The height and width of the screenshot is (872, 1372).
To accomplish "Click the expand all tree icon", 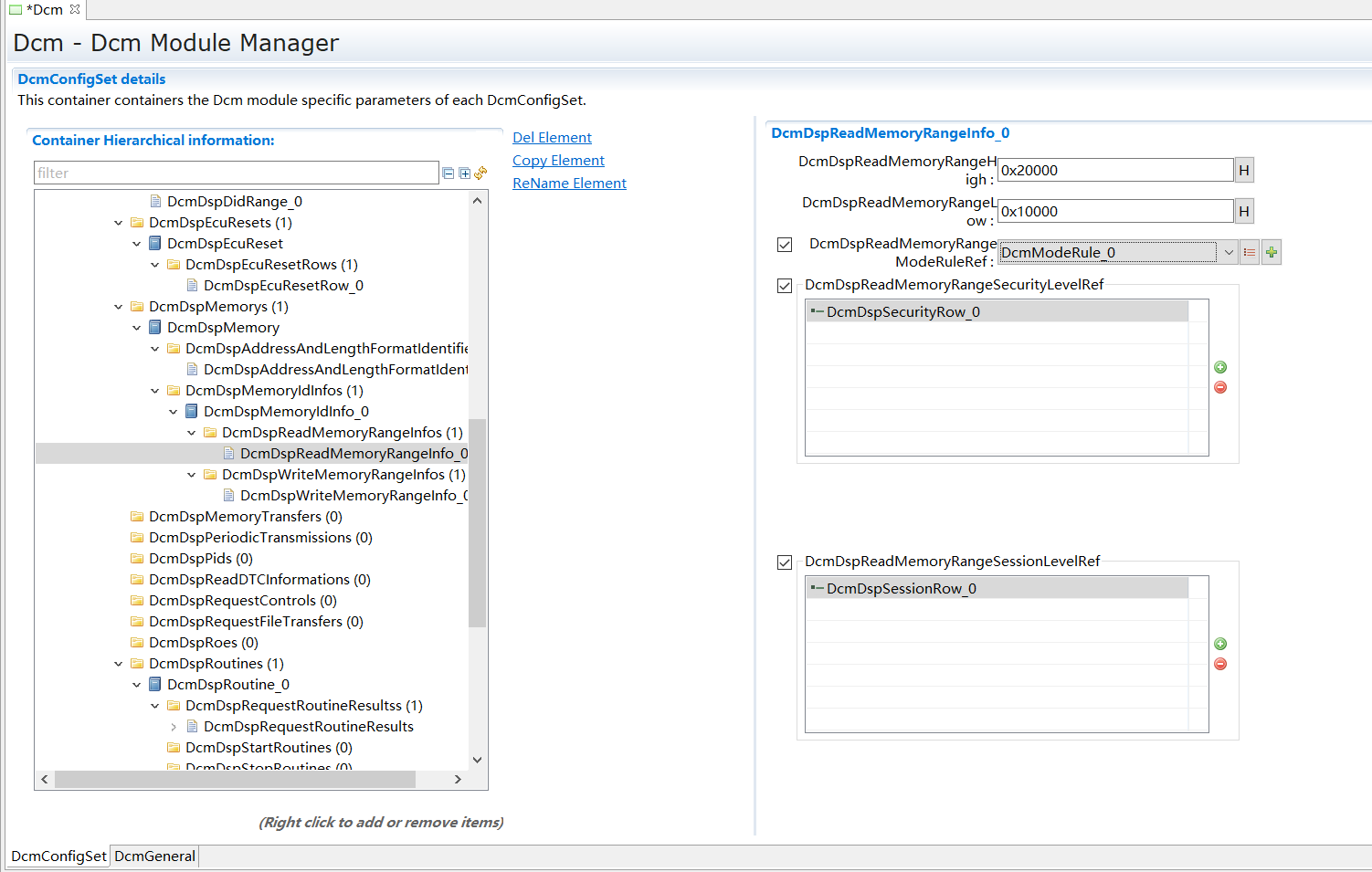I will tap(464, 173).
